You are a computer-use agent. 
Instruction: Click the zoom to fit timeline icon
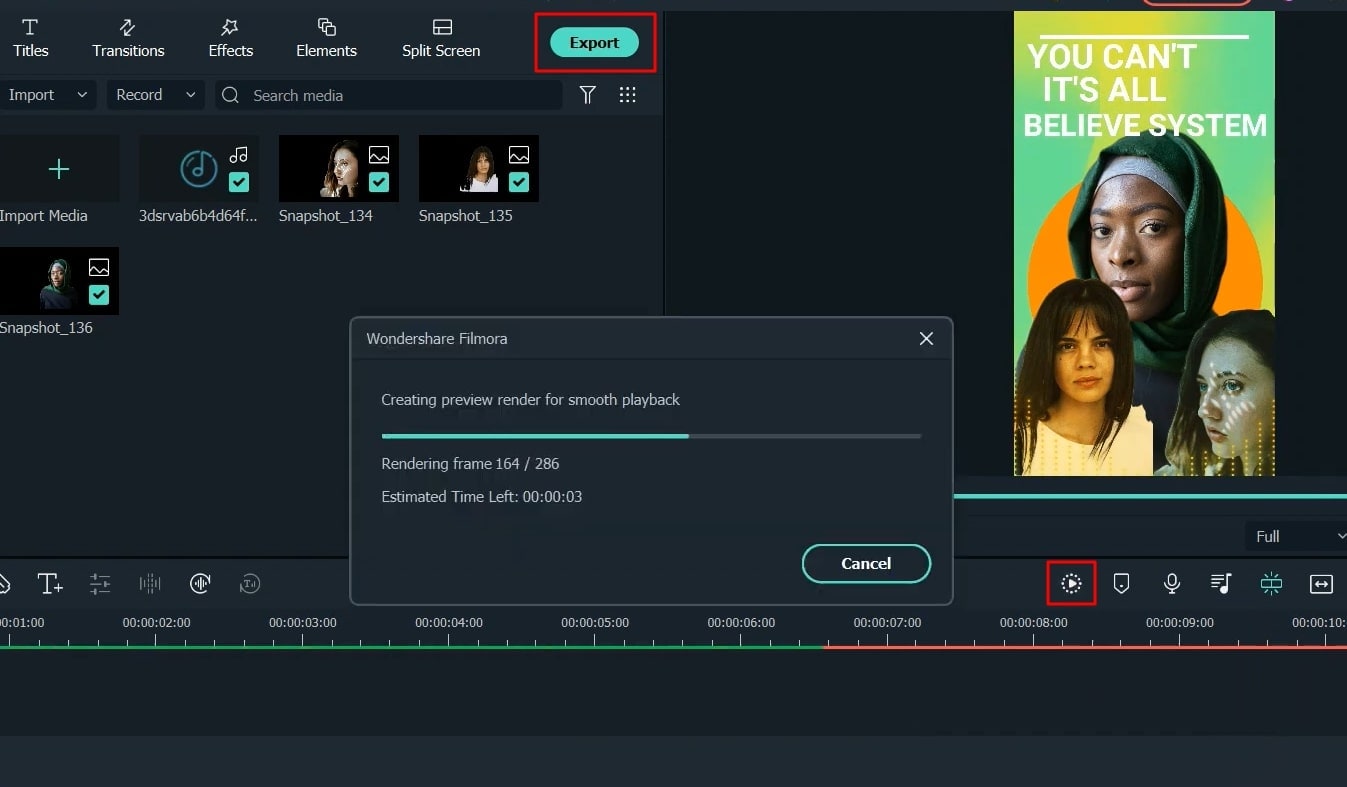[x=1321, y=584]
